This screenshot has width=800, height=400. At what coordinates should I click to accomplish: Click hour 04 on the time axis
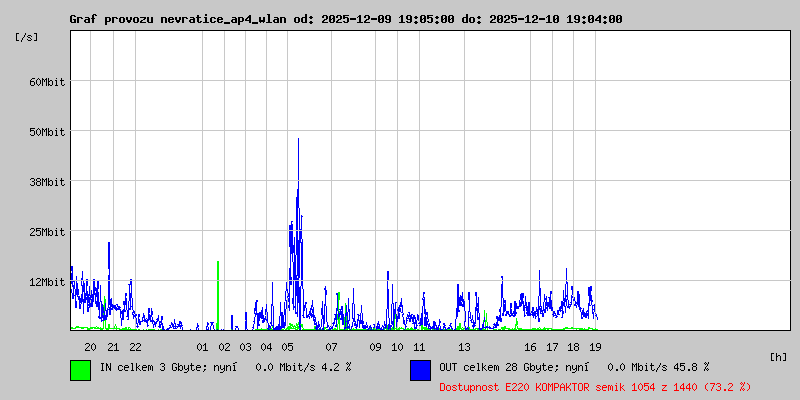pyautogui.click(x=266, y=347)
